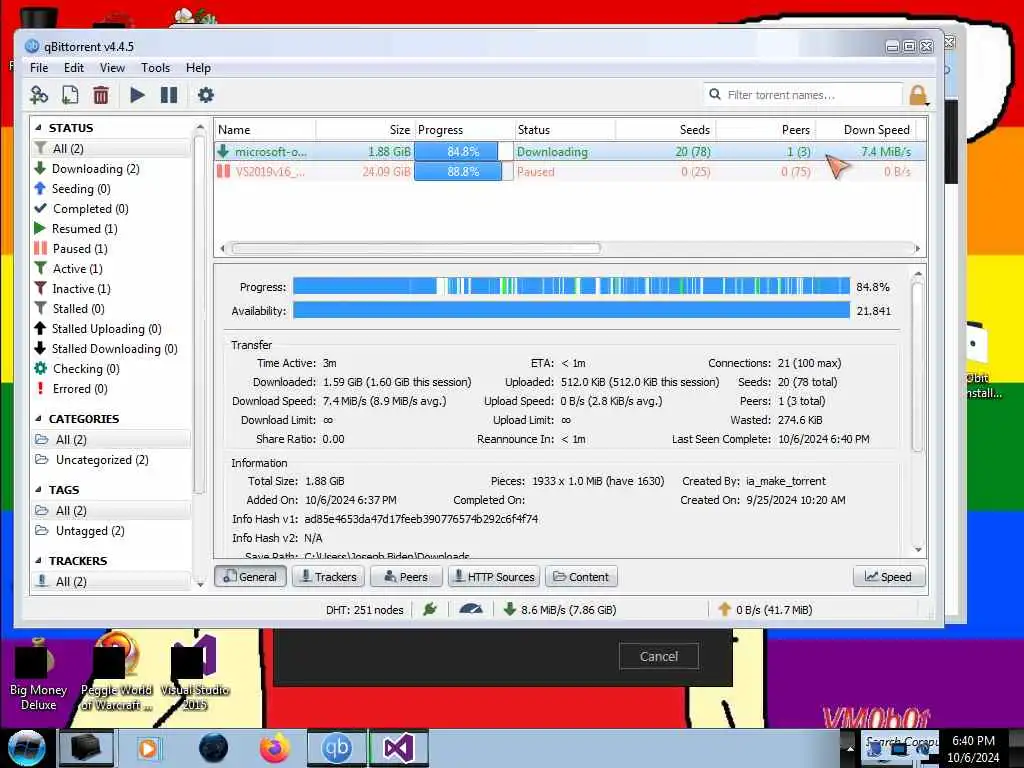Open the View menu
This screenshot has width=1024, height=768.
click(112, 68)
